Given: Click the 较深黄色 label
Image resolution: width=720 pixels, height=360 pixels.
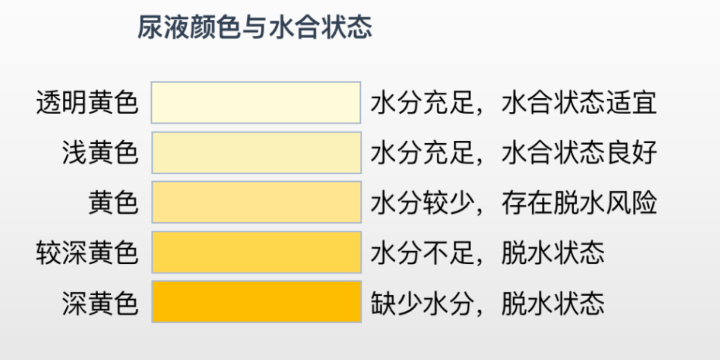Looking at the screenshot, I should 87,253.
